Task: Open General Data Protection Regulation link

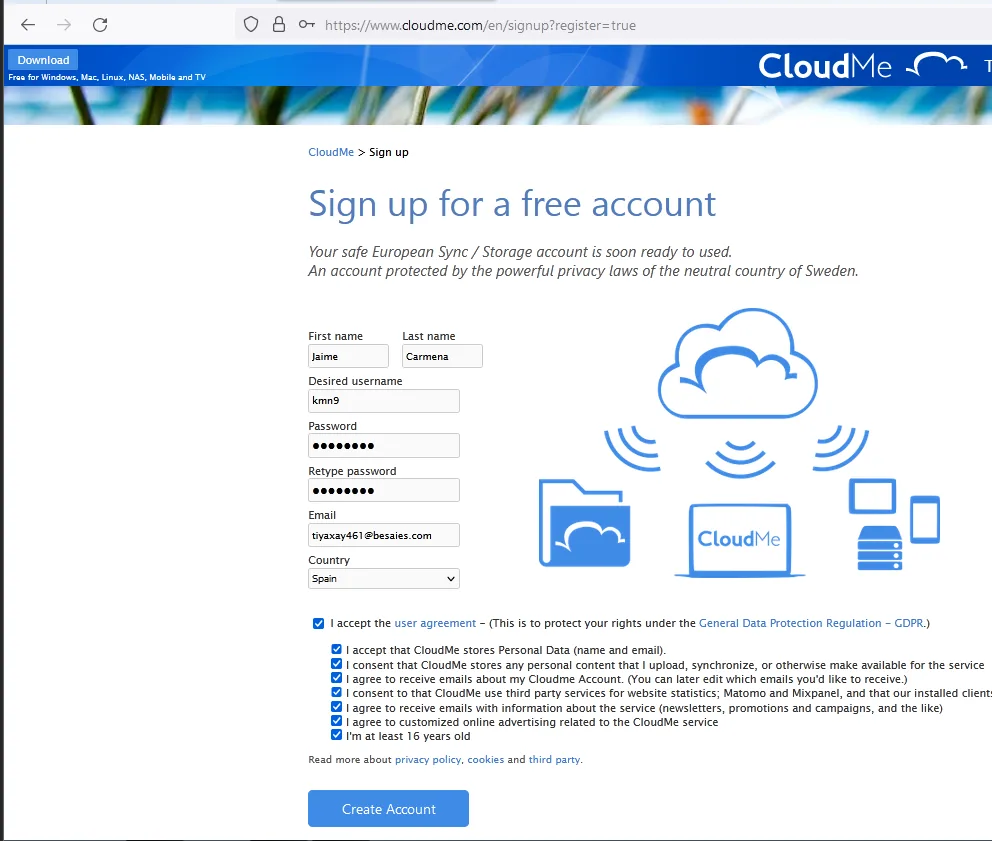Action: [811, 623]
